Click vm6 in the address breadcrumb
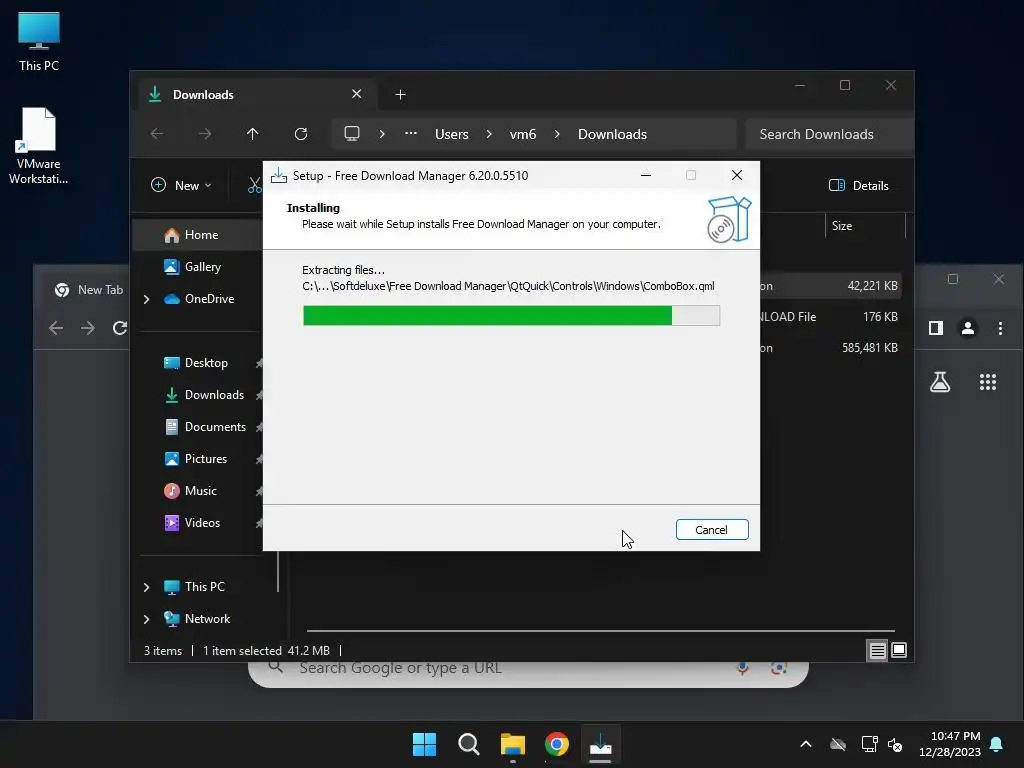This screenshot has height=768, width=1024. (522, 134)
